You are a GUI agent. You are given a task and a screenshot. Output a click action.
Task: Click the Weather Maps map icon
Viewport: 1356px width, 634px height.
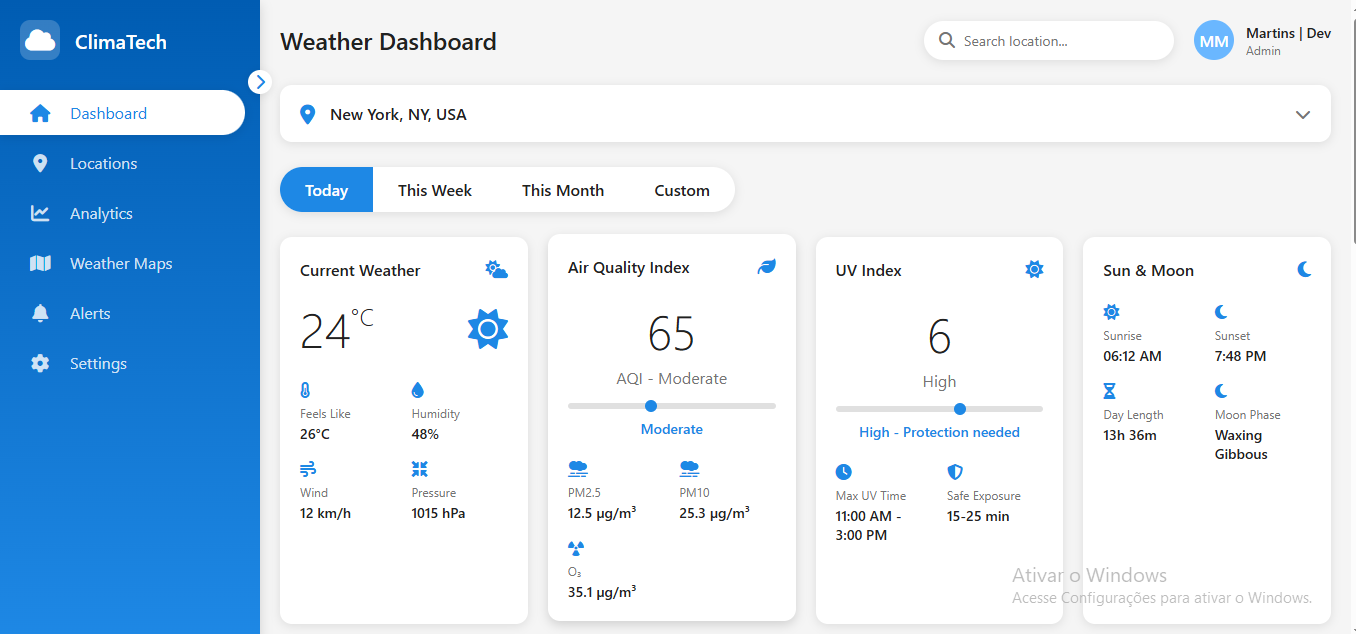(40, 264)
